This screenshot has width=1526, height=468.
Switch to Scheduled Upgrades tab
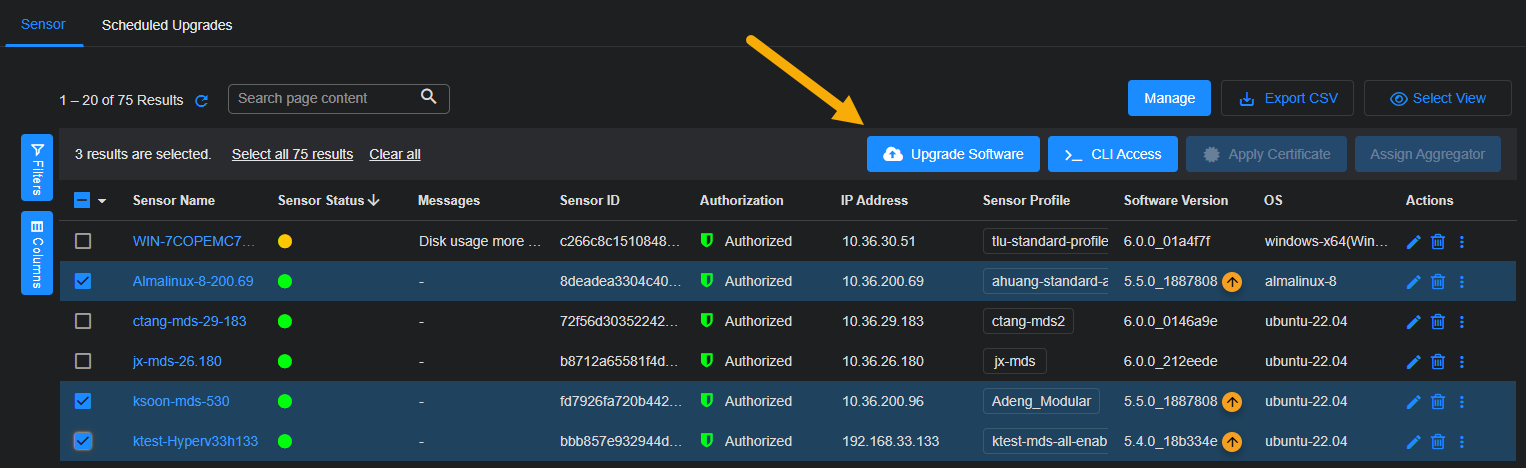click(x=167, y=25)
